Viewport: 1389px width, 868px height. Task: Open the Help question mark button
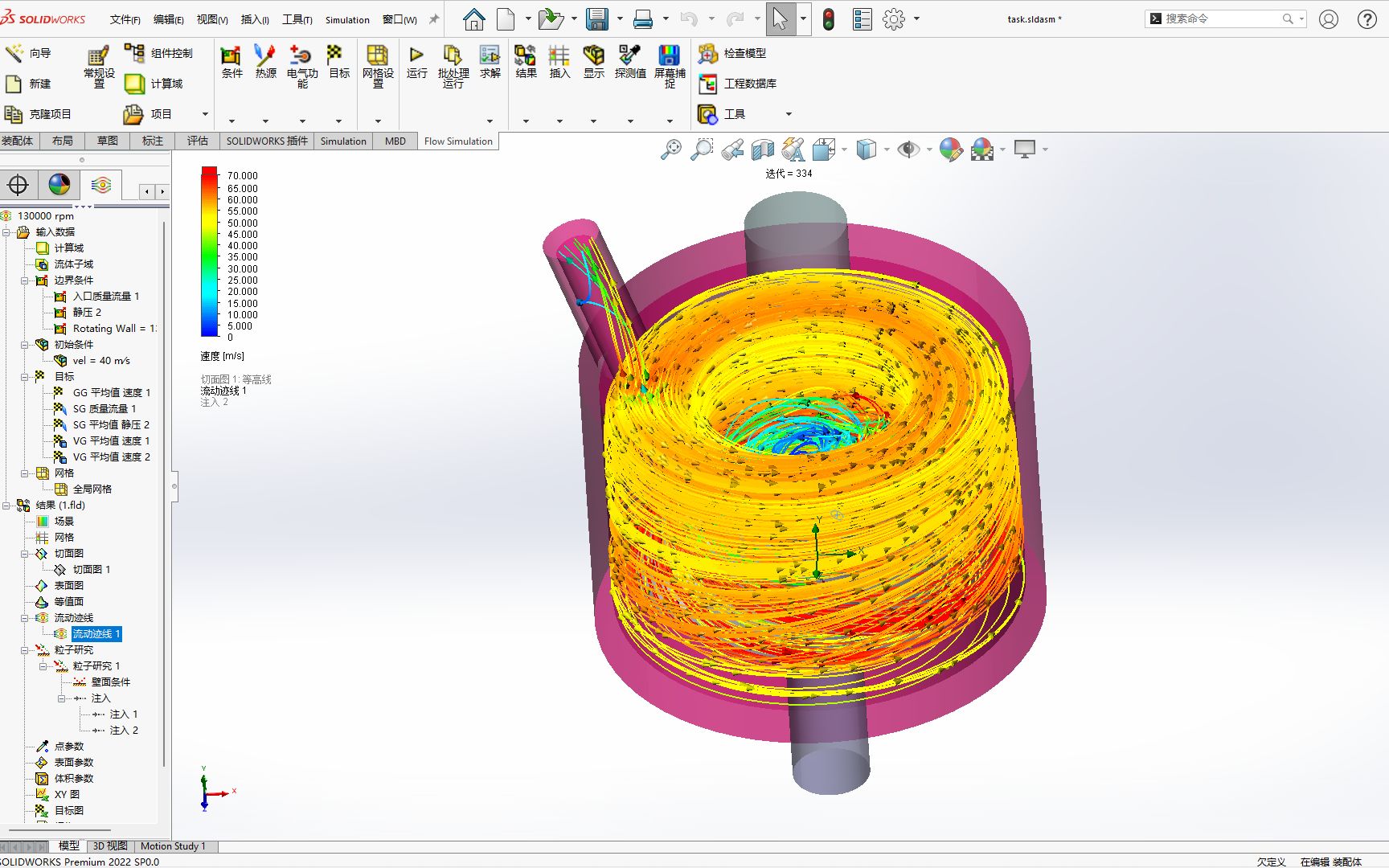(x=1367, y=18)
